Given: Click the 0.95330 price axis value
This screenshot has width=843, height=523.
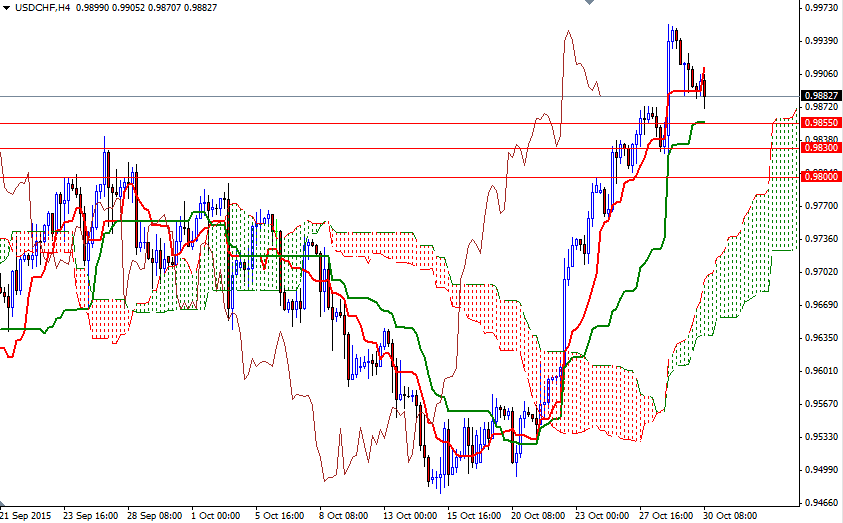Looking at the screenshot, I should 821,437.
